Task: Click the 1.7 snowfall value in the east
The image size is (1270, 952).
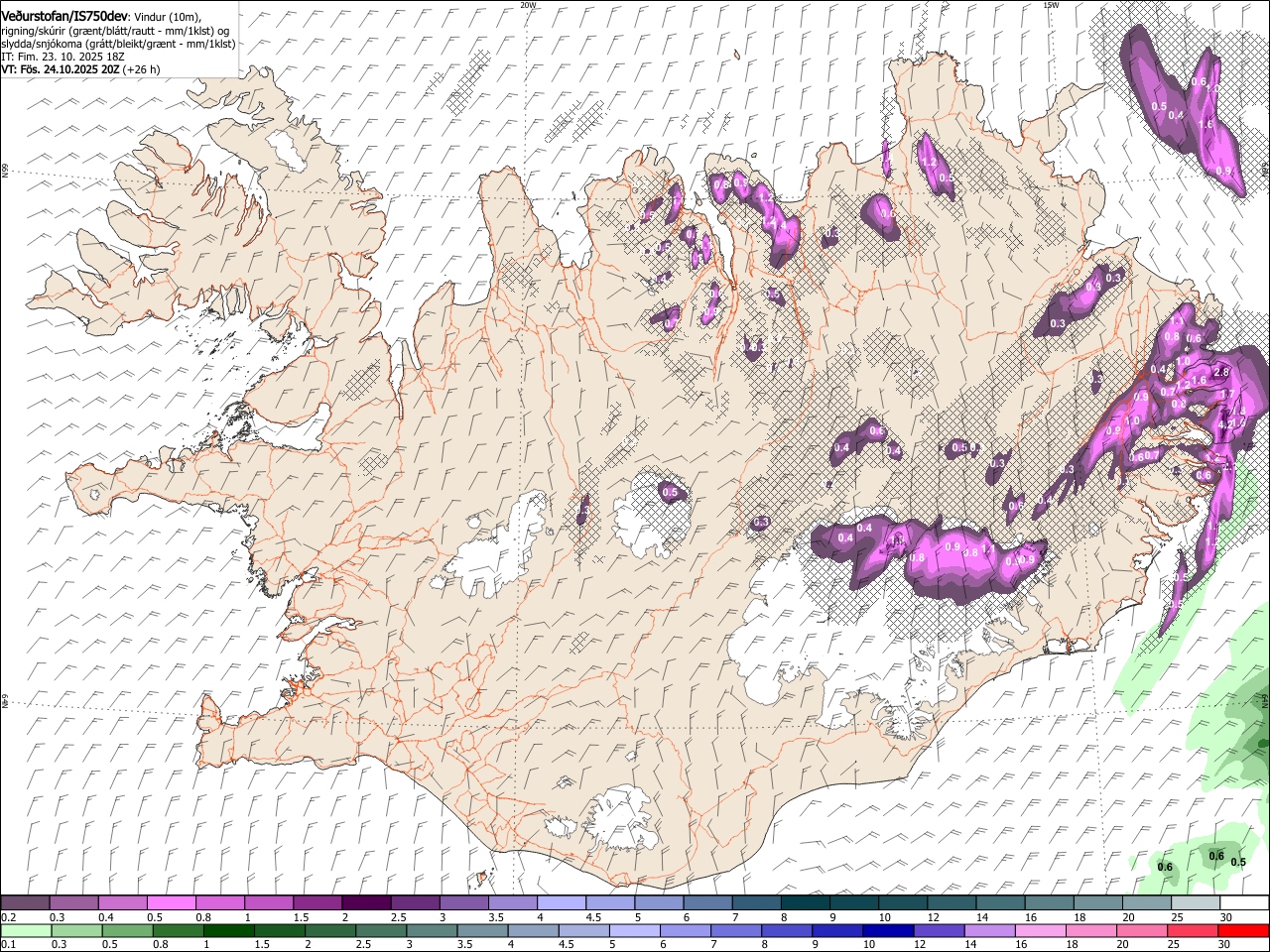Action: point(1227,394)
